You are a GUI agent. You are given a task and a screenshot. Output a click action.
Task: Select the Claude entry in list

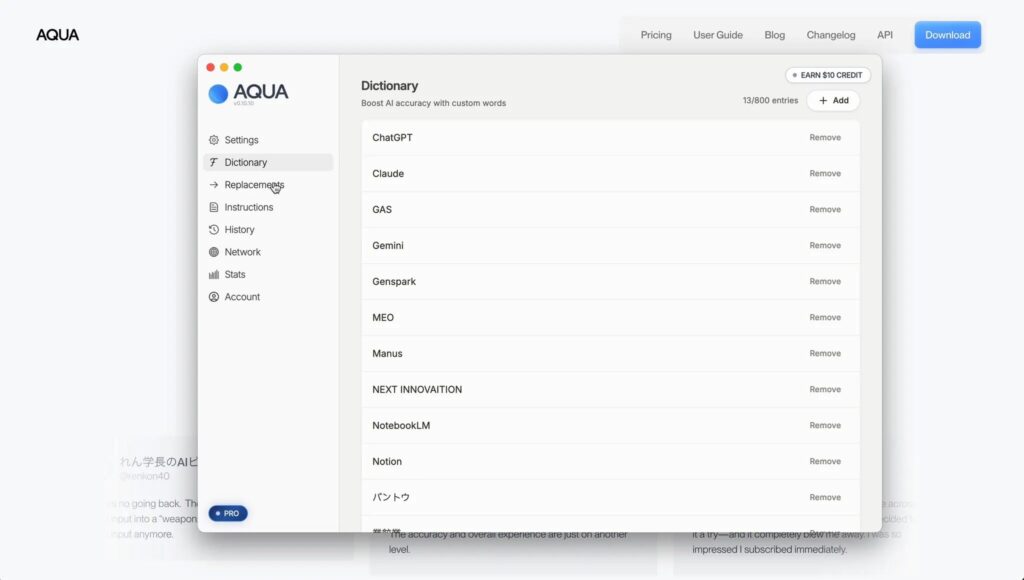pyautogui.click(x=388, y=174)
